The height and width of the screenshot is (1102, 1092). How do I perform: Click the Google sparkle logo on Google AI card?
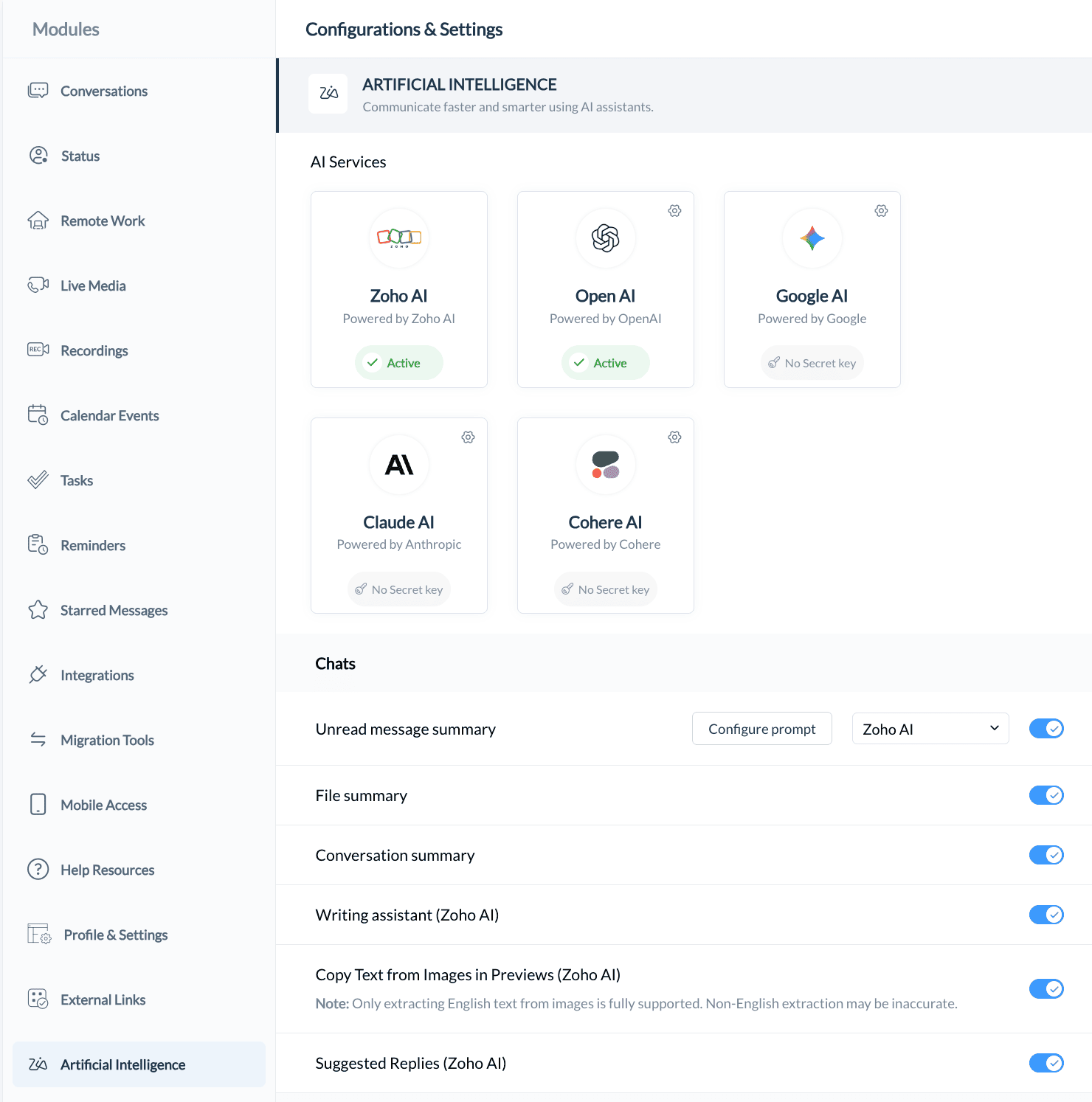coord(812,238)
